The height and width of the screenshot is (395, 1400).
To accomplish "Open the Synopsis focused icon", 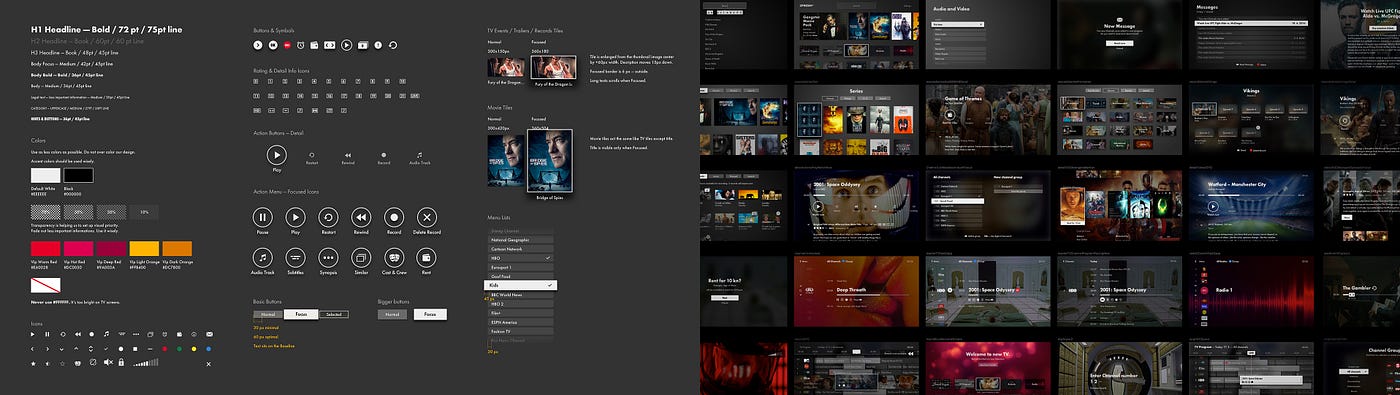I will 328,258.
